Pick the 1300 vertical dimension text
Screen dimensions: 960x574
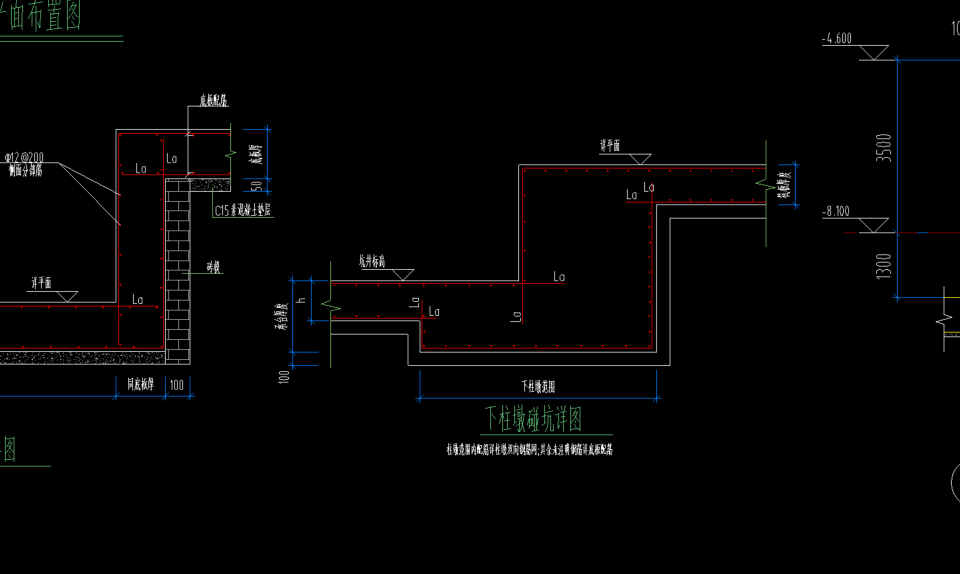coord(883,266)
